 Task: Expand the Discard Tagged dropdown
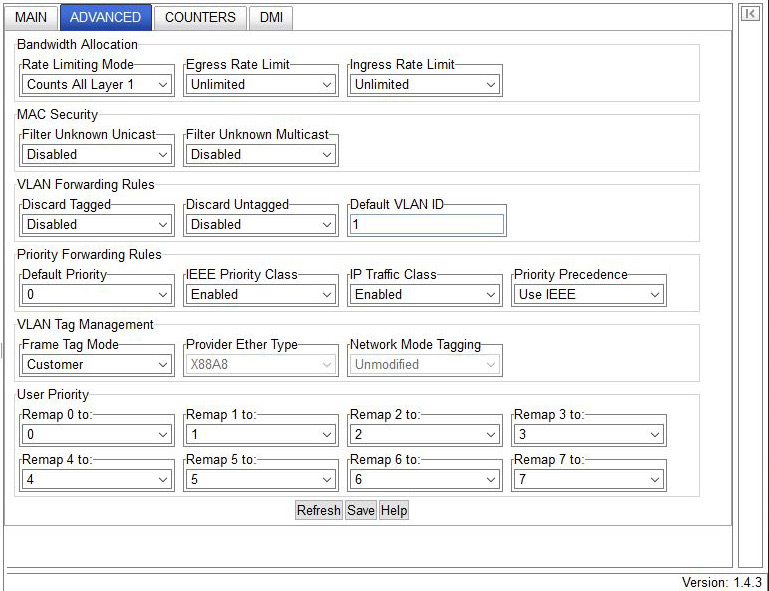[97, 225]
